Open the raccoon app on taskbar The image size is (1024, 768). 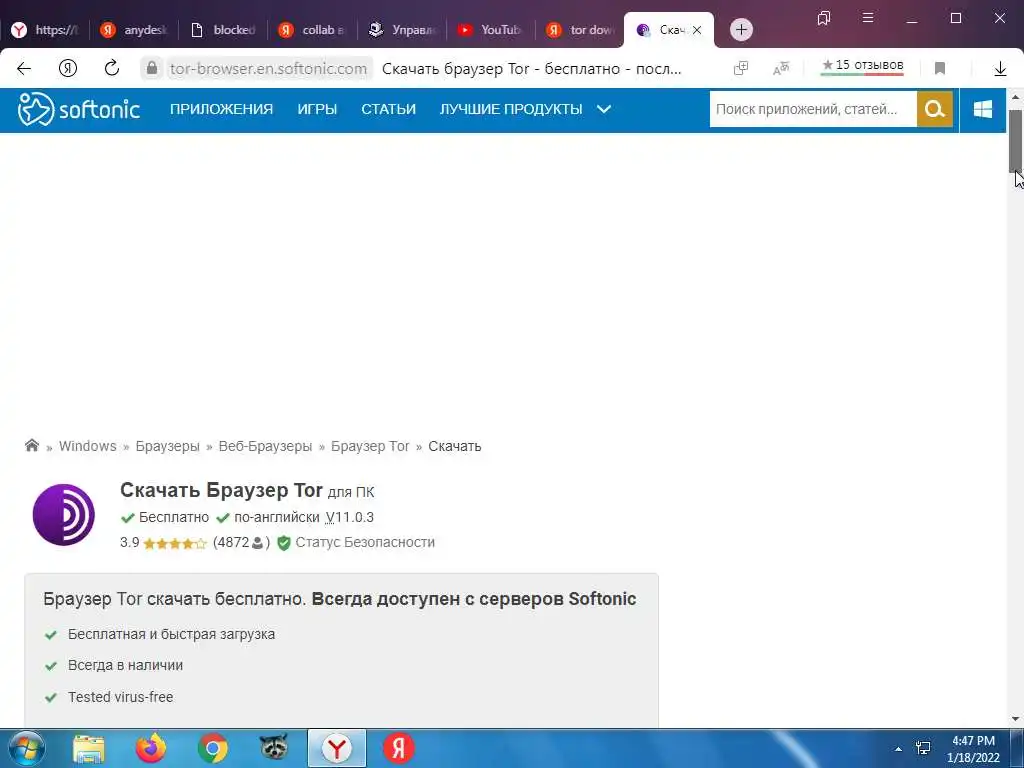pyautogui.click(x=274, y=747)
